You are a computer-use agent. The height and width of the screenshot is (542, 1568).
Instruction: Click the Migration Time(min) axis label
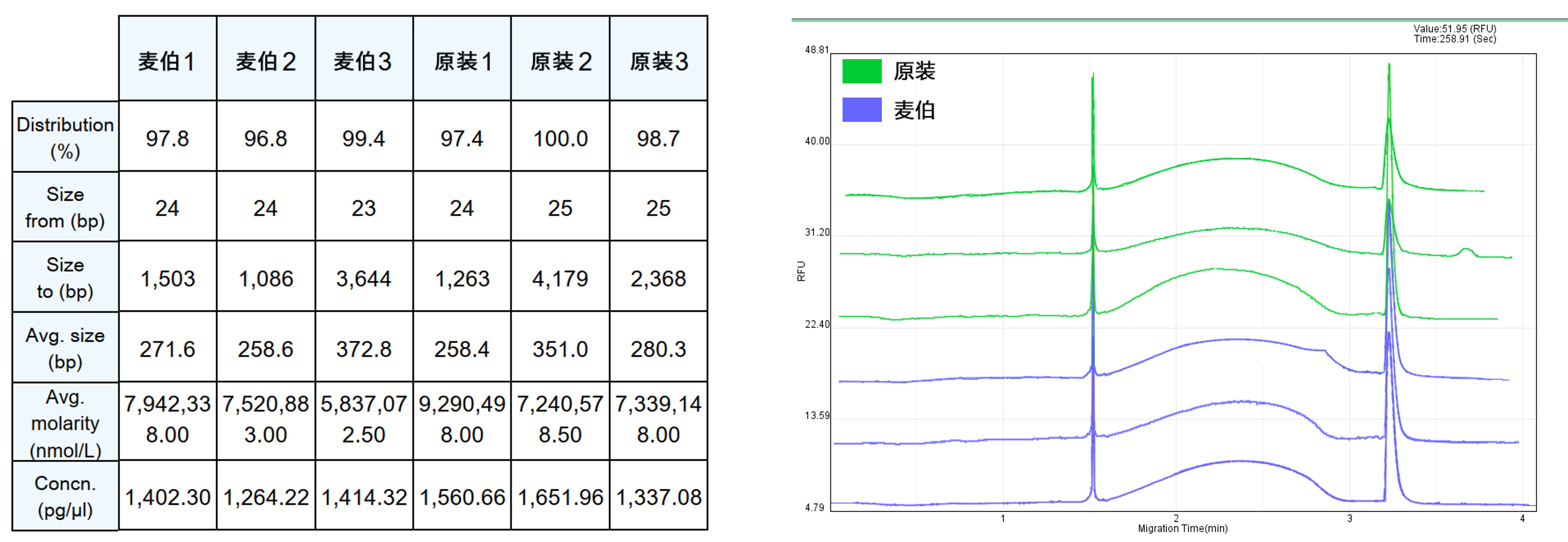(x=1182, y=529)
